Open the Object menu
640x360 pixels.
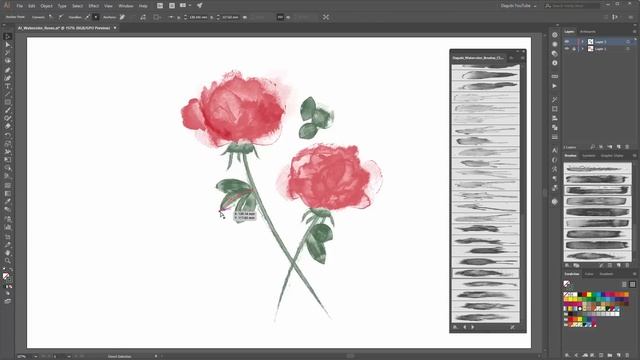click(46, 6)
